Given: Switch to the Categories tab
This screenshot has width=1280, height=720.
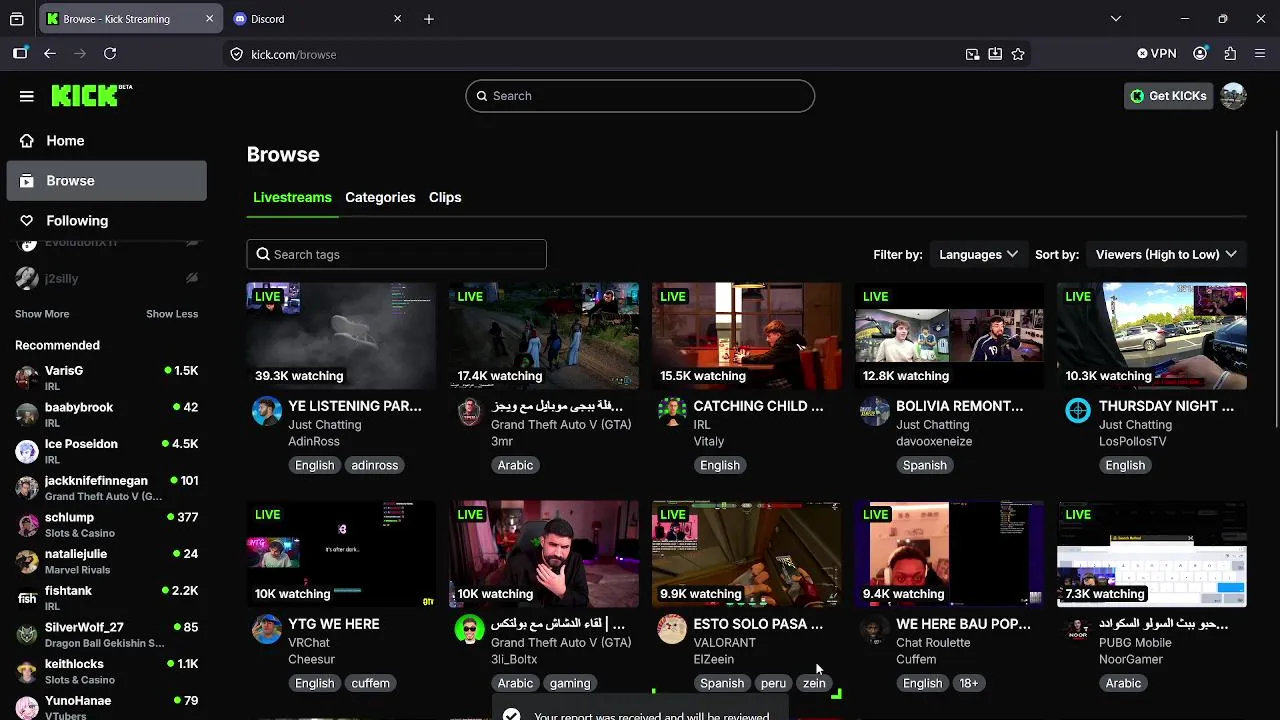Looking at the screenshot, I should coord(380,197).
